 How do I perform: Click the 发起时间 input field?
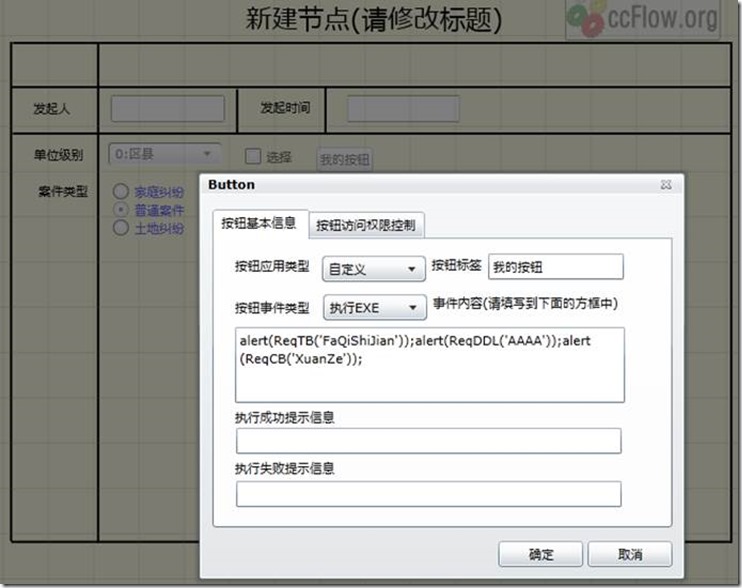403,109
